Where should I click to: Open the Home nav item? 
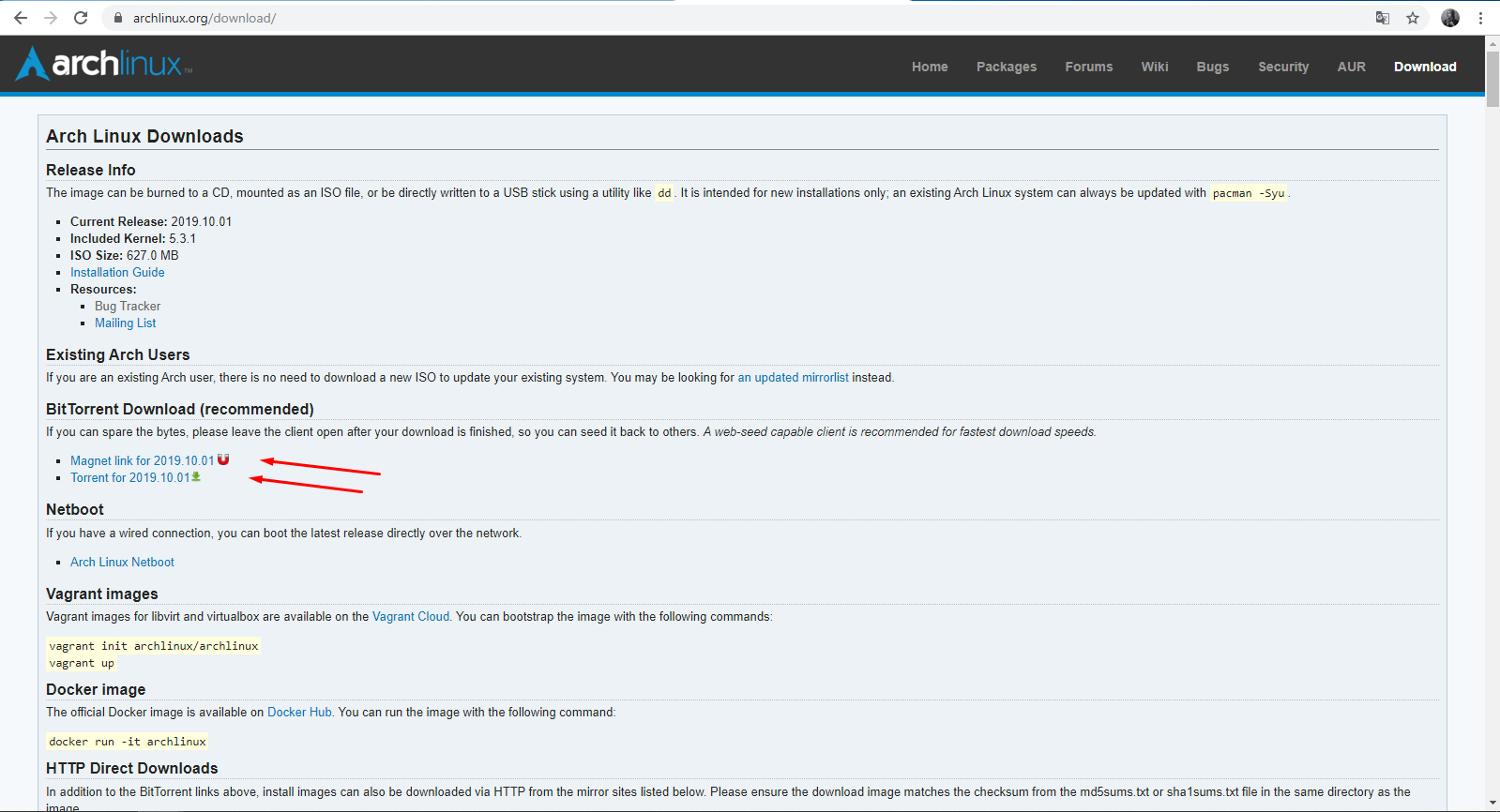[930, 67]
